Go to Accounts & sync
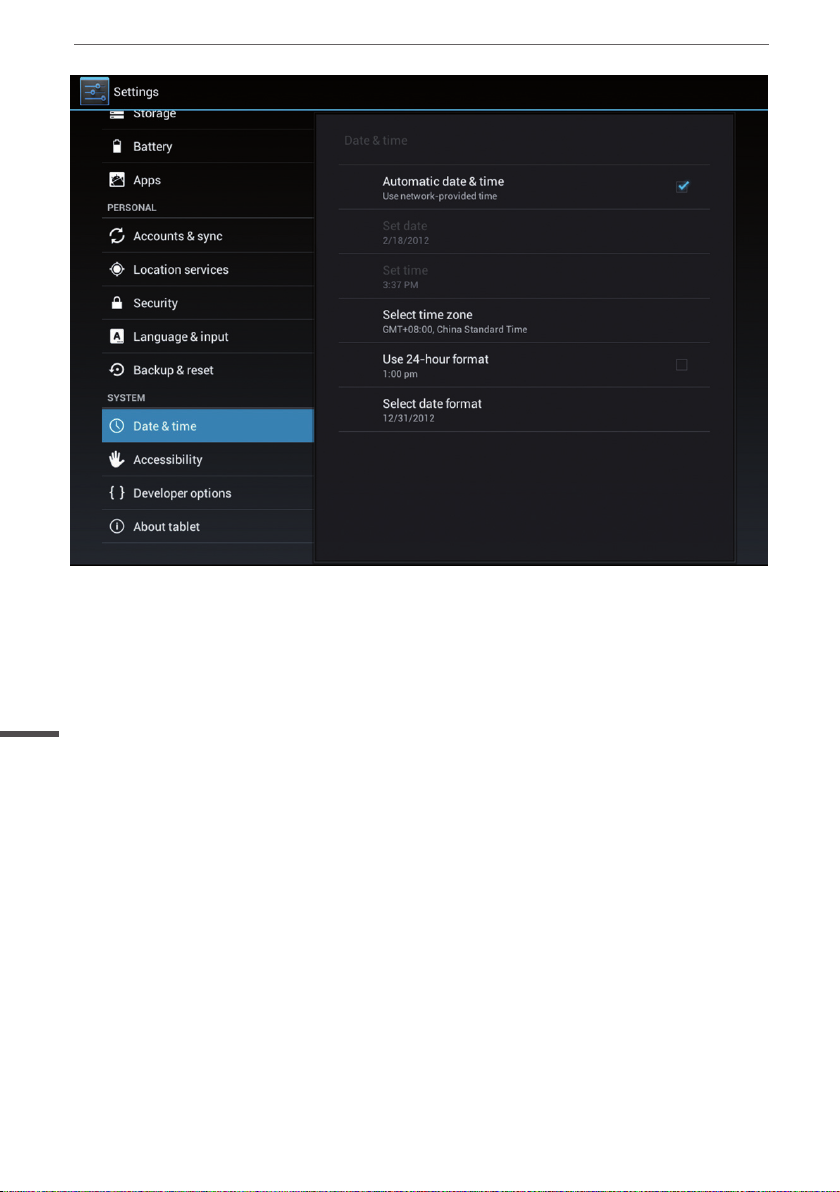Image resolution: width=840 pixels, height=1192 pixels. click(x=208, y=236)
